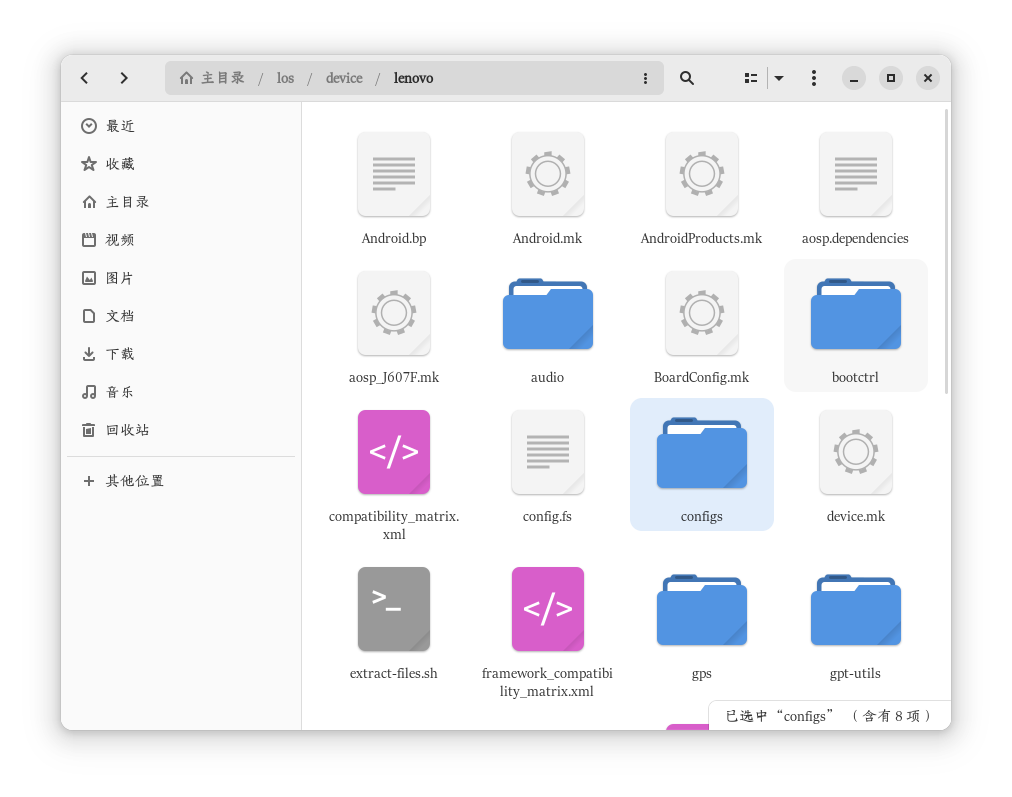Go to 主目录 in sidebar

click(181, 202)
